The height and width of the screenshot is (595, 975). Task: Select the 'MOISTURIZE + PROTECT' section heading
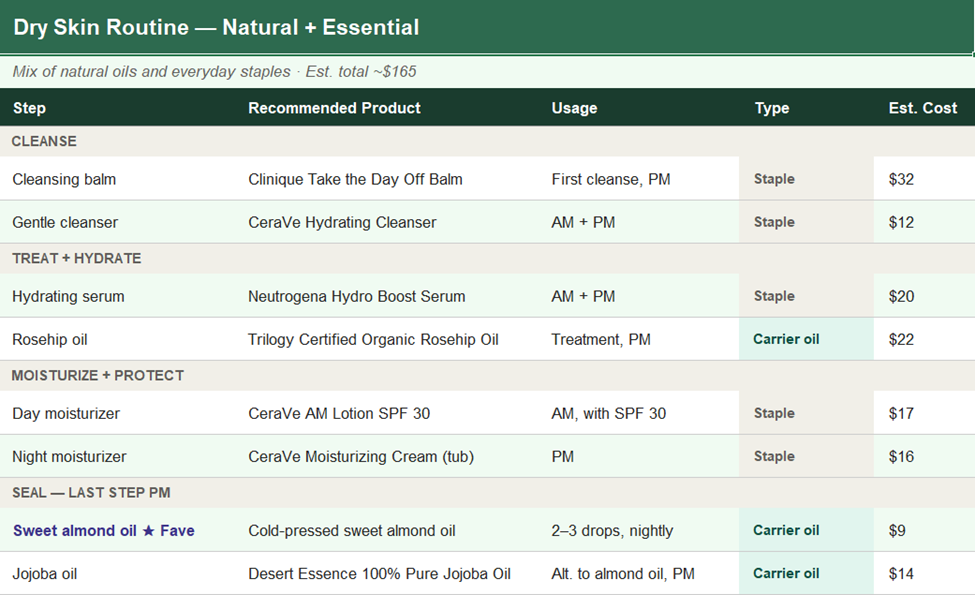[x=98, y=376]
